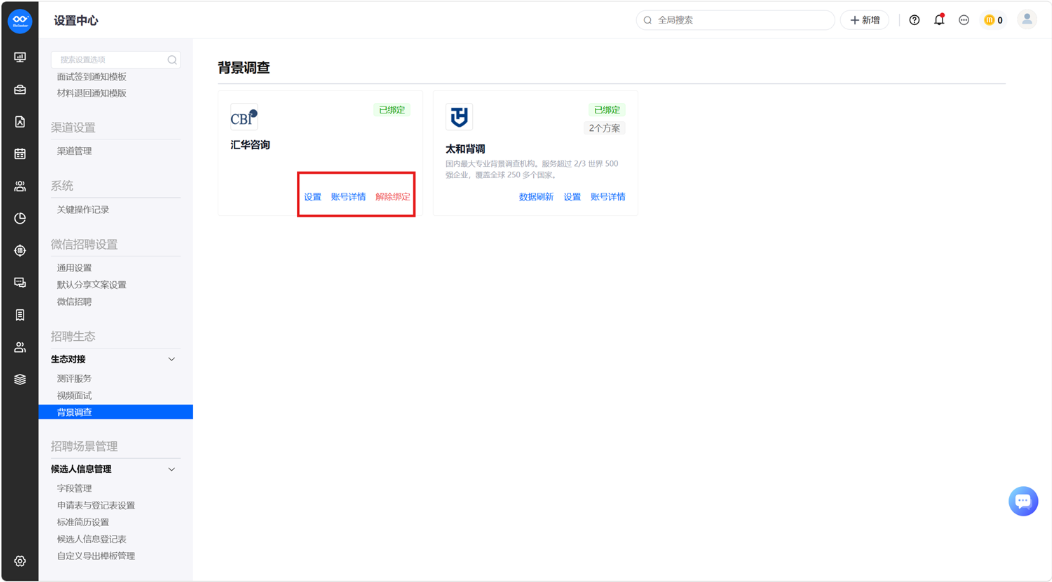
Task: Collapse the 生态对接 section chevron
Action: click(172, 359)
